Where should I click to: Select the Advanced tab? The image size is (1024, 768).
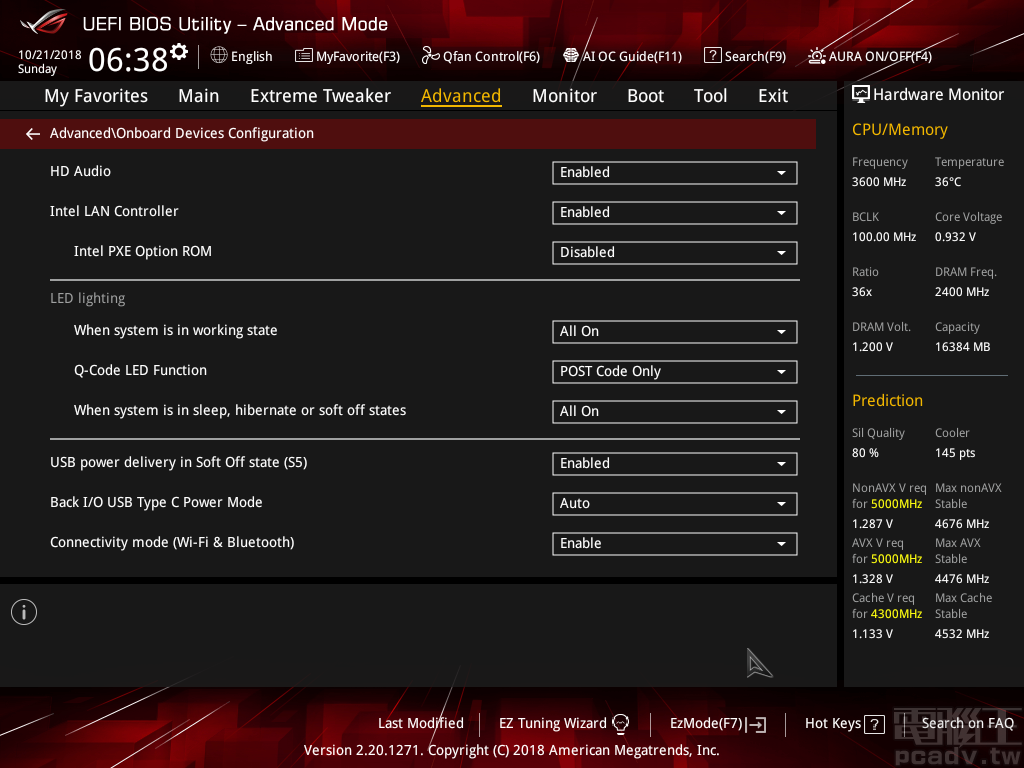(461, 96)
